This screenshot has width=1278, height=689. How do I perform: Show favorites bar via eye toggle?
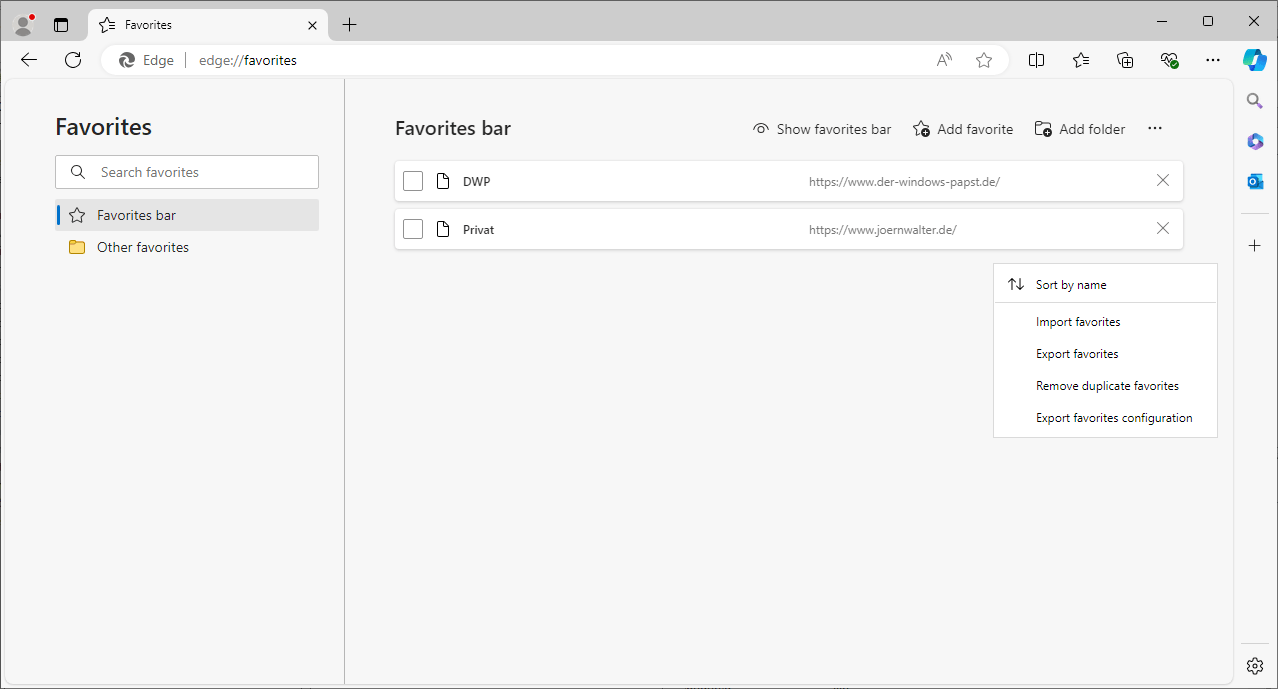[822, 129]
